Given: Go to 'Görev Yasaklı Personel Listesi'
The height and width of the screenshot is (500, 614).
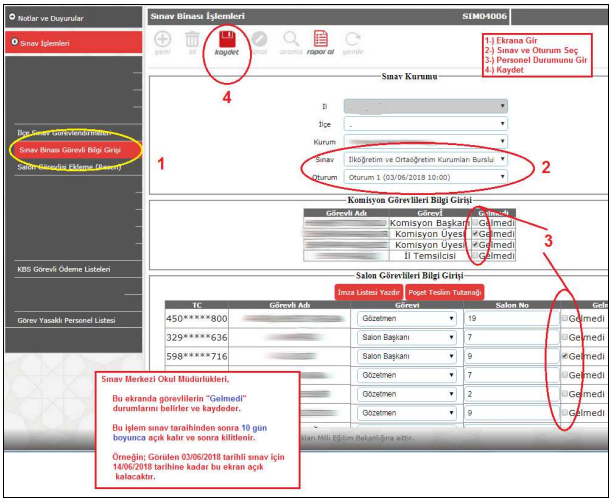Looking at the screenshot, I should 66,320.
